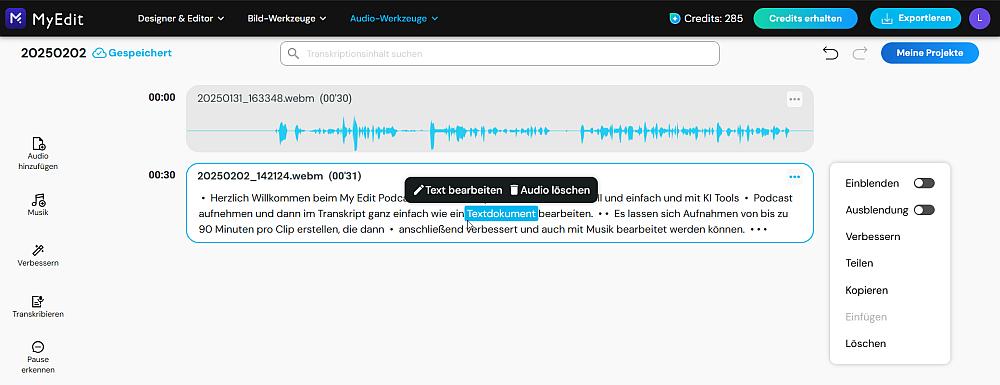
Task: Choose Teilen in context menu
Action: pos(859,263)
